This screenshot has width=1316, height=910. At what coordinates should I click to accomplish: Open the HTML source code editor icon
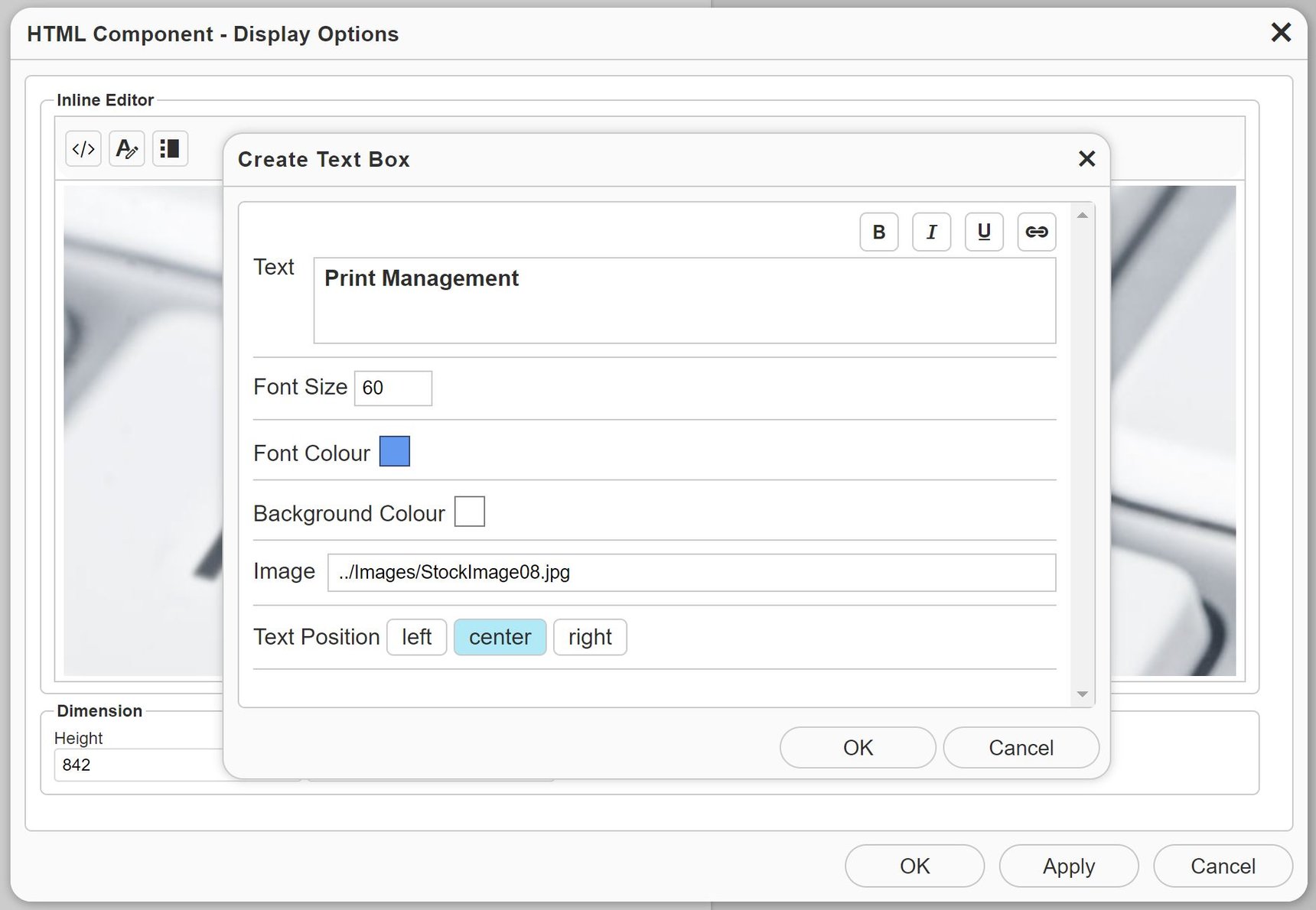tap(83, 148)
